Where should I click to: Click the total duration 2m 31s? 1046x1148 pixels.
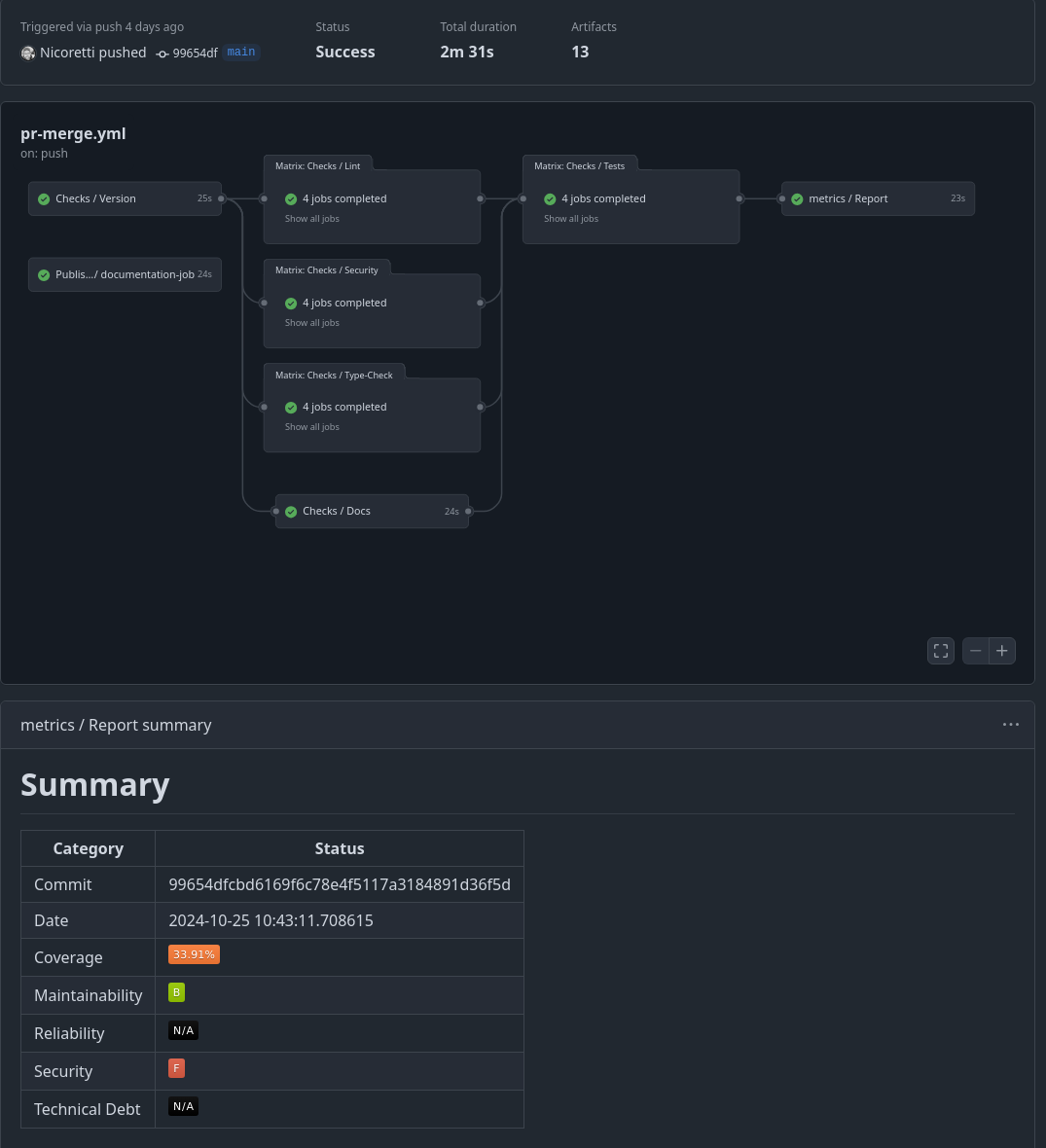click(467, 52)
